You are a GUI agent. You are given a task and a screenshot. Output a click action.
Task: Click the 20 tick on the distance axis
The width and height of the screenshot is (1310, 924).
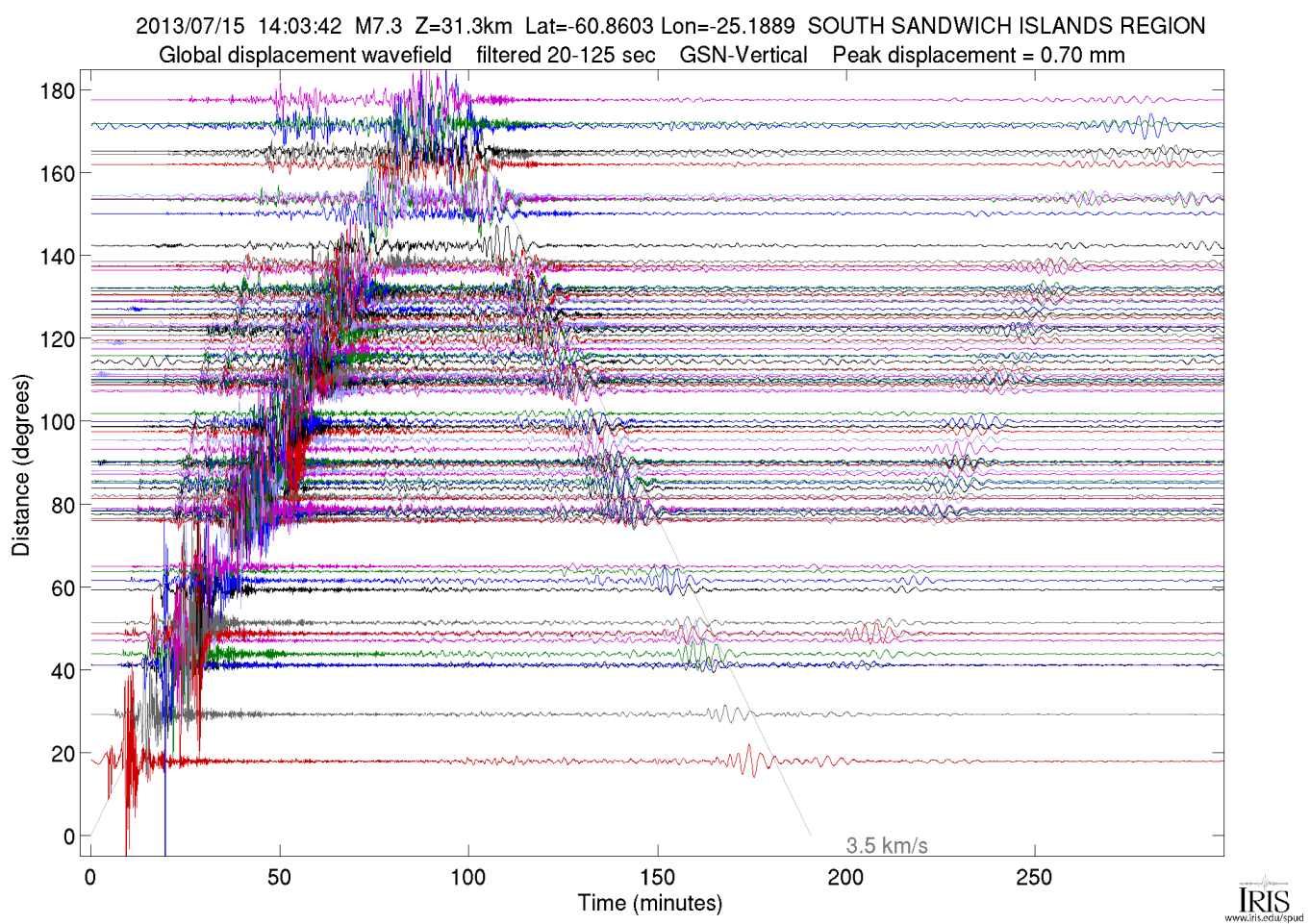pos(63,754)
